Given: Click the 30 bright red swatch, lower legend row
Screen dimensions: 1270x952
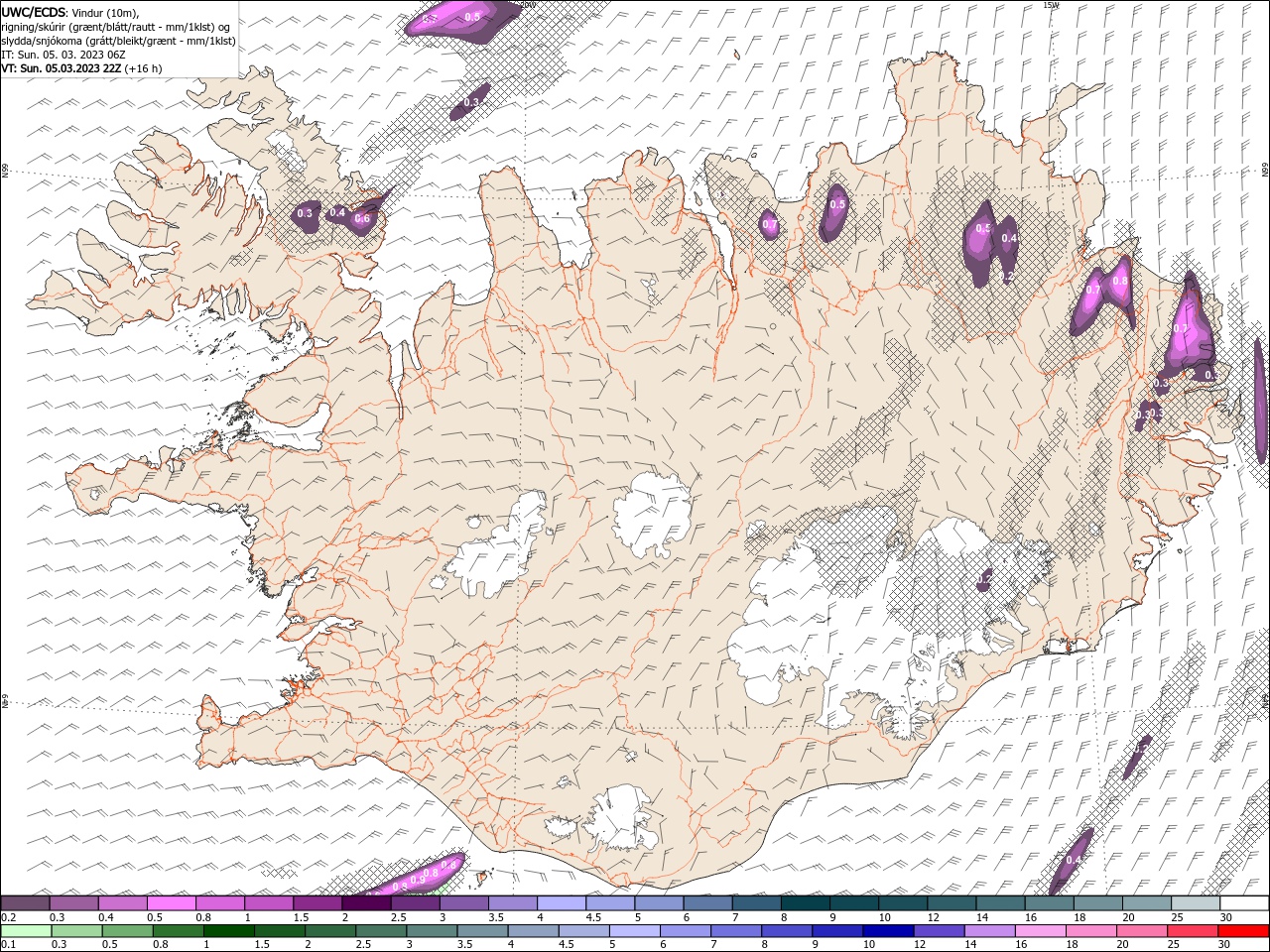Looking at the screenshot, I should 1244,931.
